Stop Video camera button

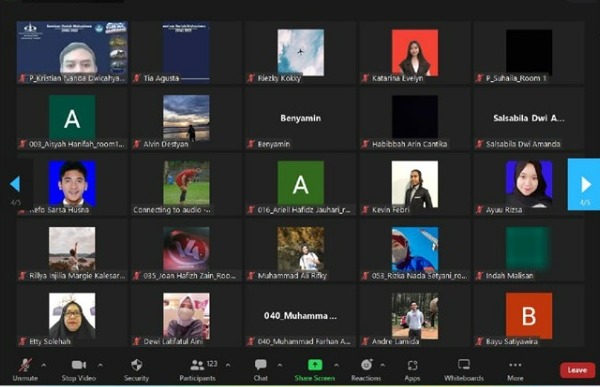pyautogui.click(x=79, y=370)
